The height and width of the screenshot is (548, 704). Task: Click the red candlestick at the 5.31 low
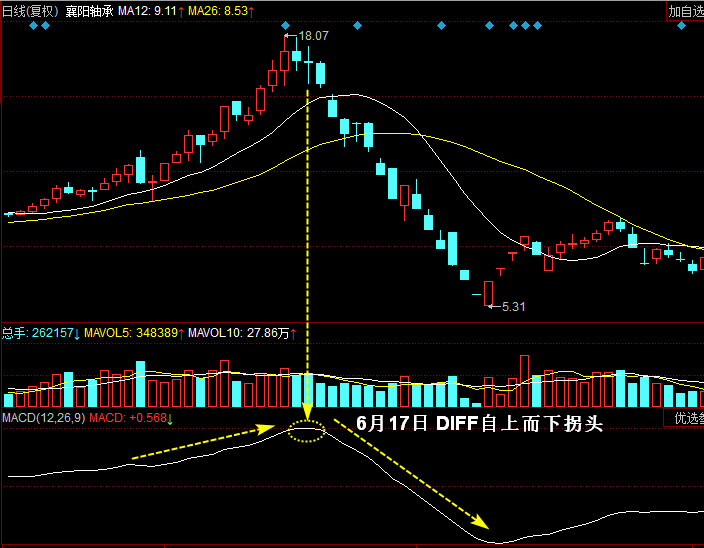[488, 292]
